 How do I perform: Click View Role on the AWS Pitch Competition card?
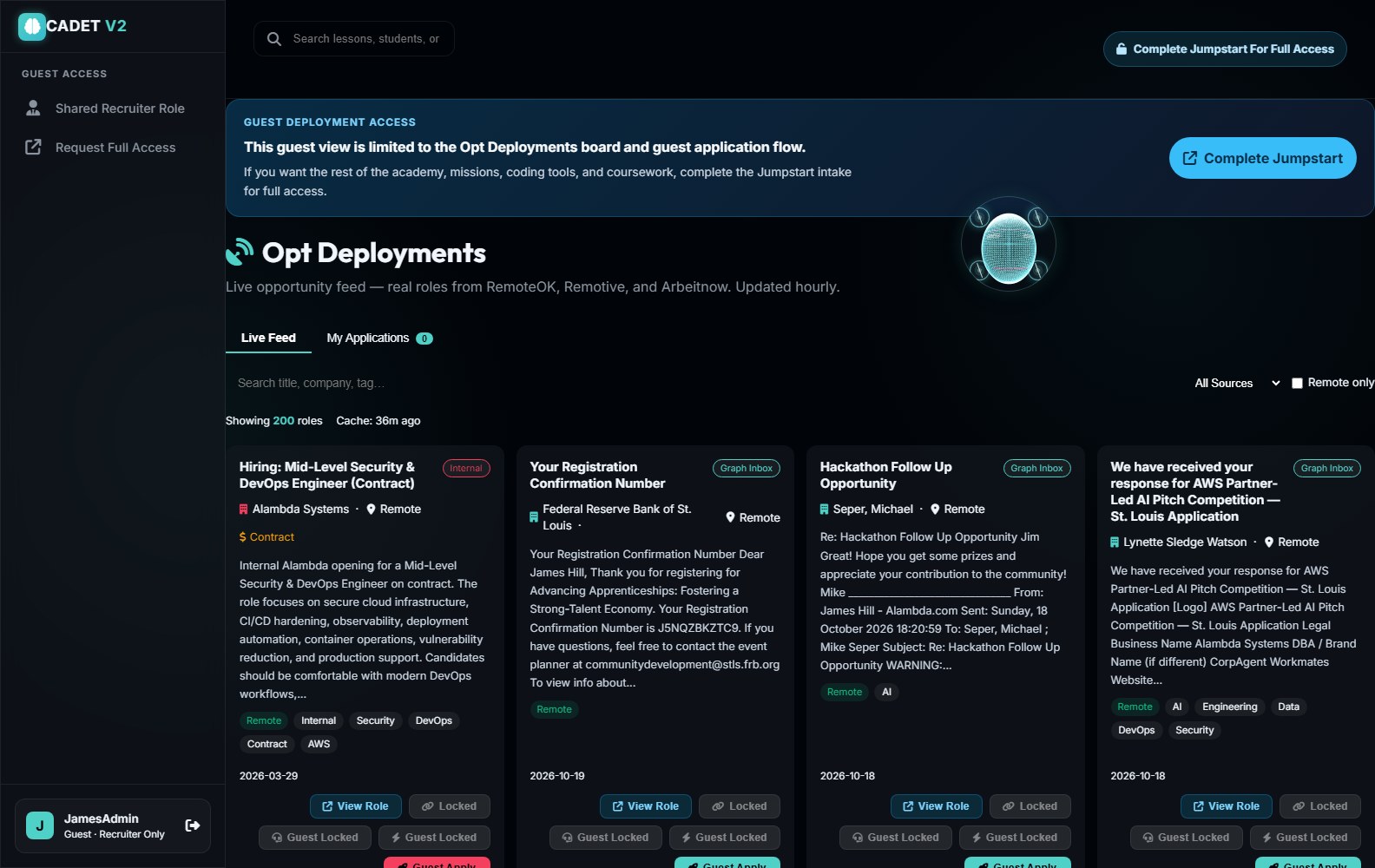[x=1227, y=806]
